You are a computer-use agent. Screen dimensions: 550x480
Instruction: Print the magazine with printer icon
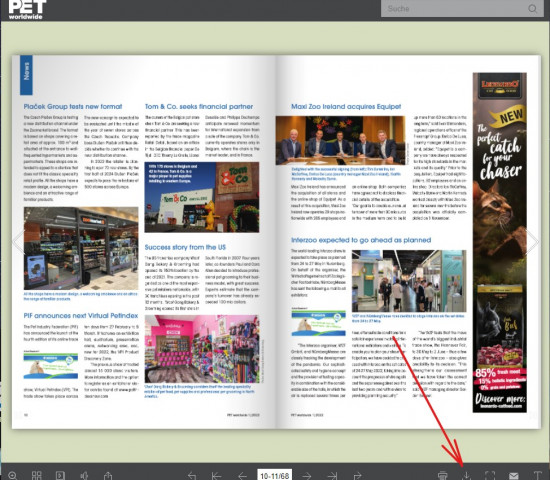443,475
